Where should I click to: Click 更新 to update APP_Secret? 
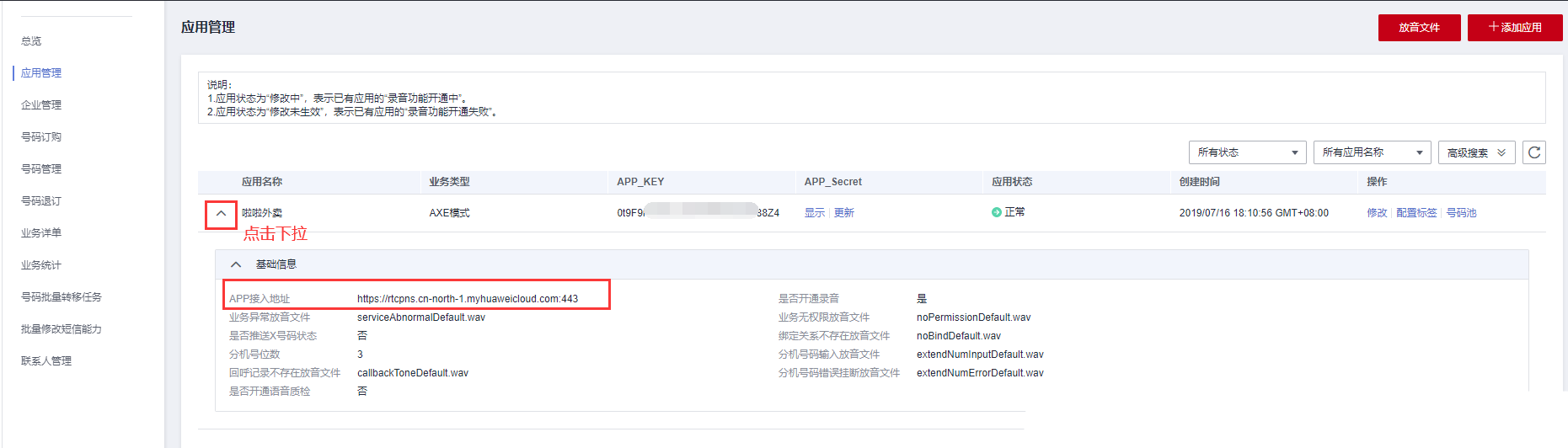pos(843,213)
